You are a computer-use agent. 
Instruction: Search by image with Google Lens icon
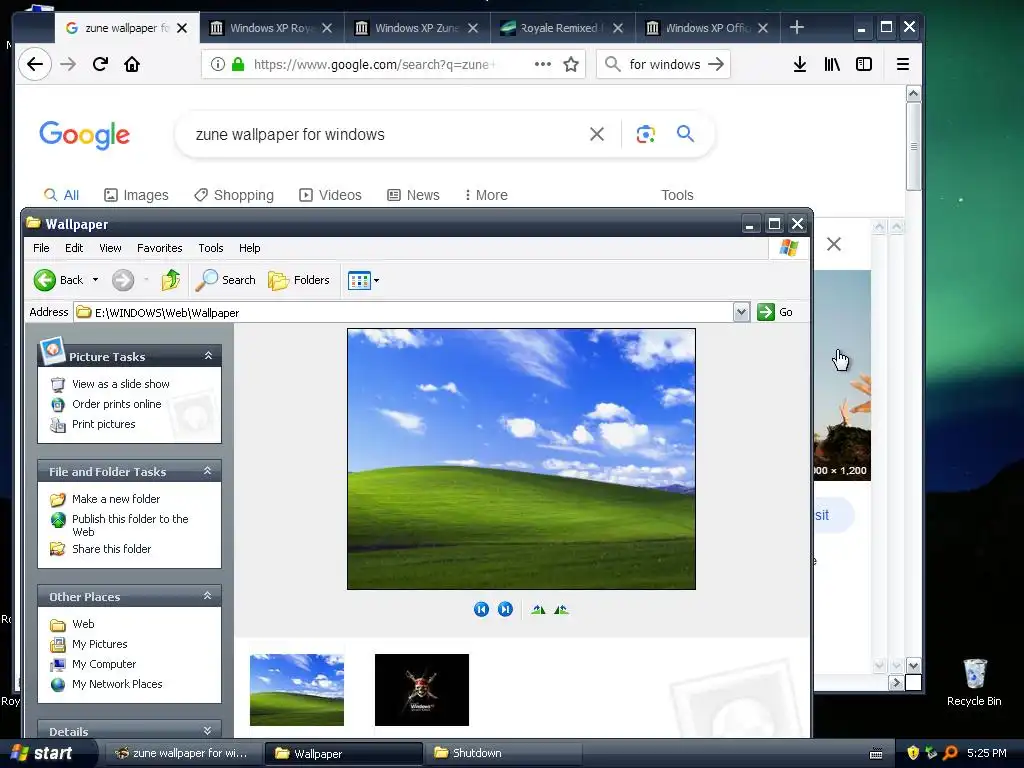click(x=645, y=134)
